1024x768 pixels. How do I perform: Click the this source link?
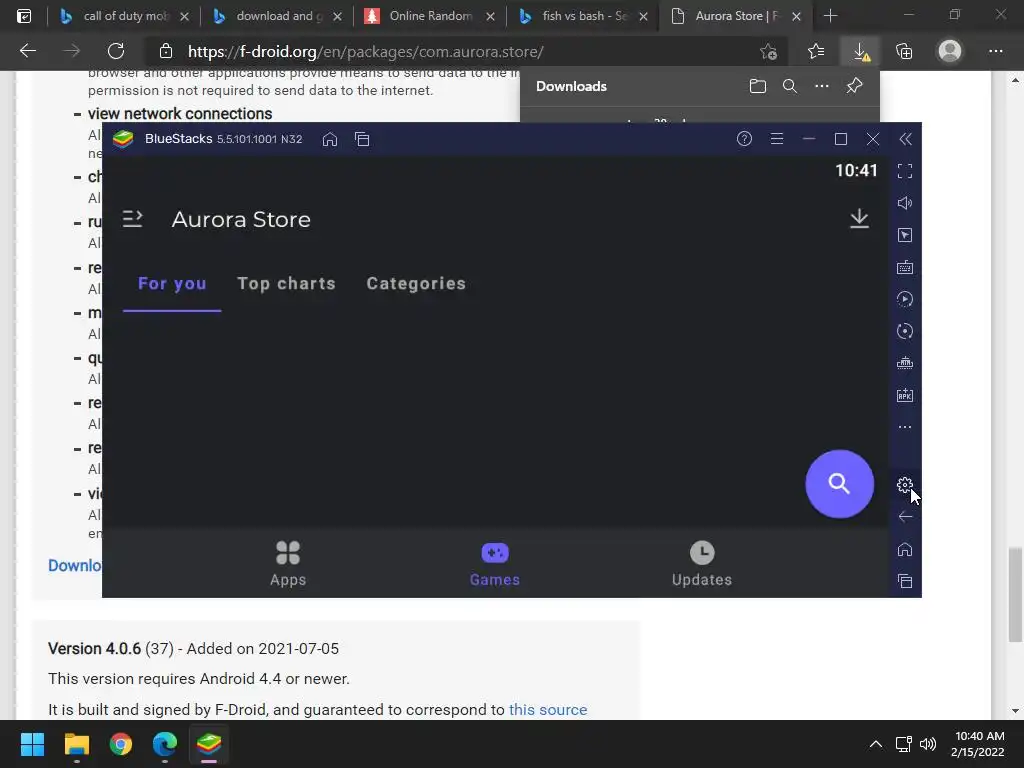[548, 709]
